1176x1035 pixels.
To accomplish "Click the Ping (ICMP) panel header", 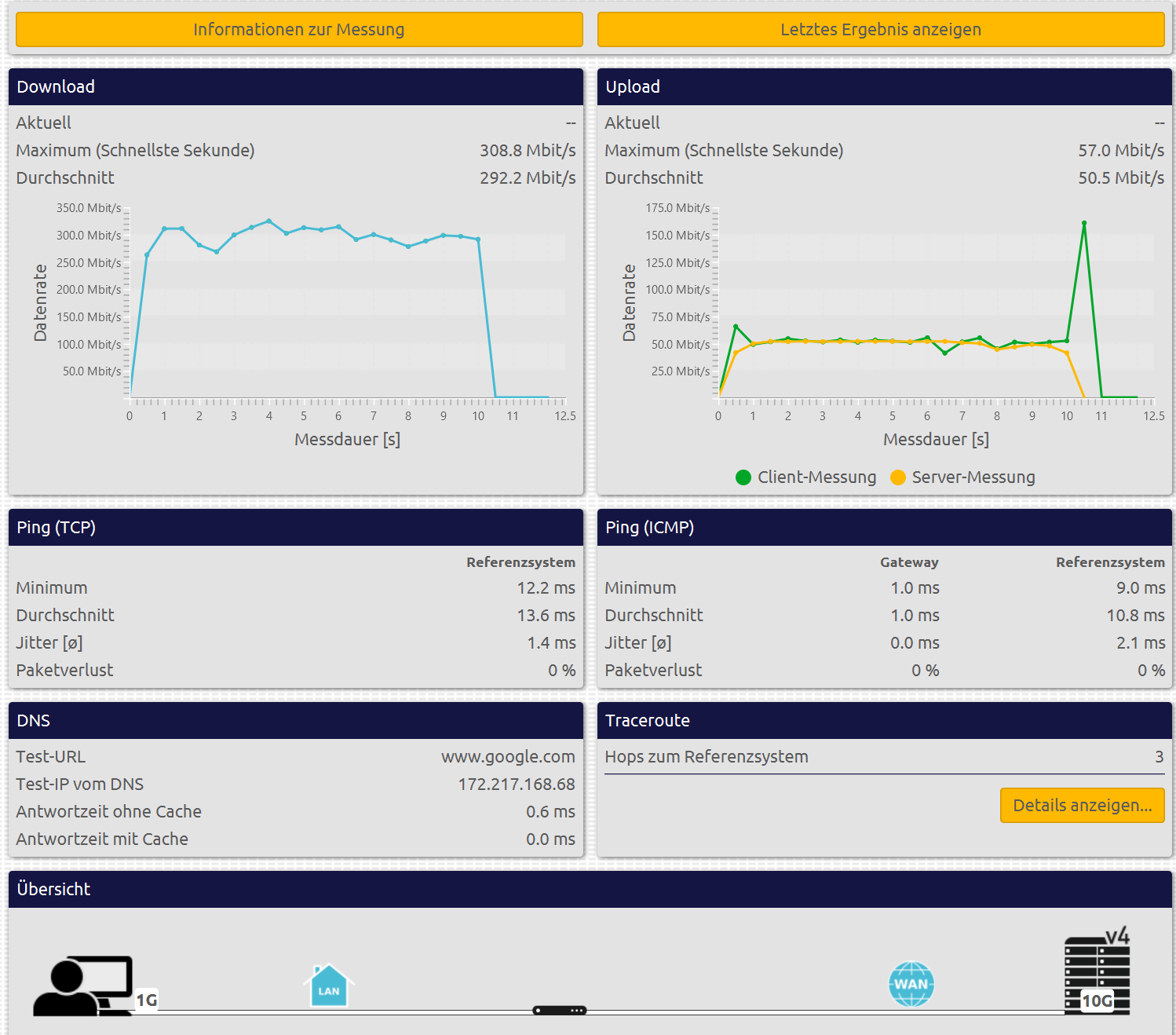I will click(x=885, y=528).
